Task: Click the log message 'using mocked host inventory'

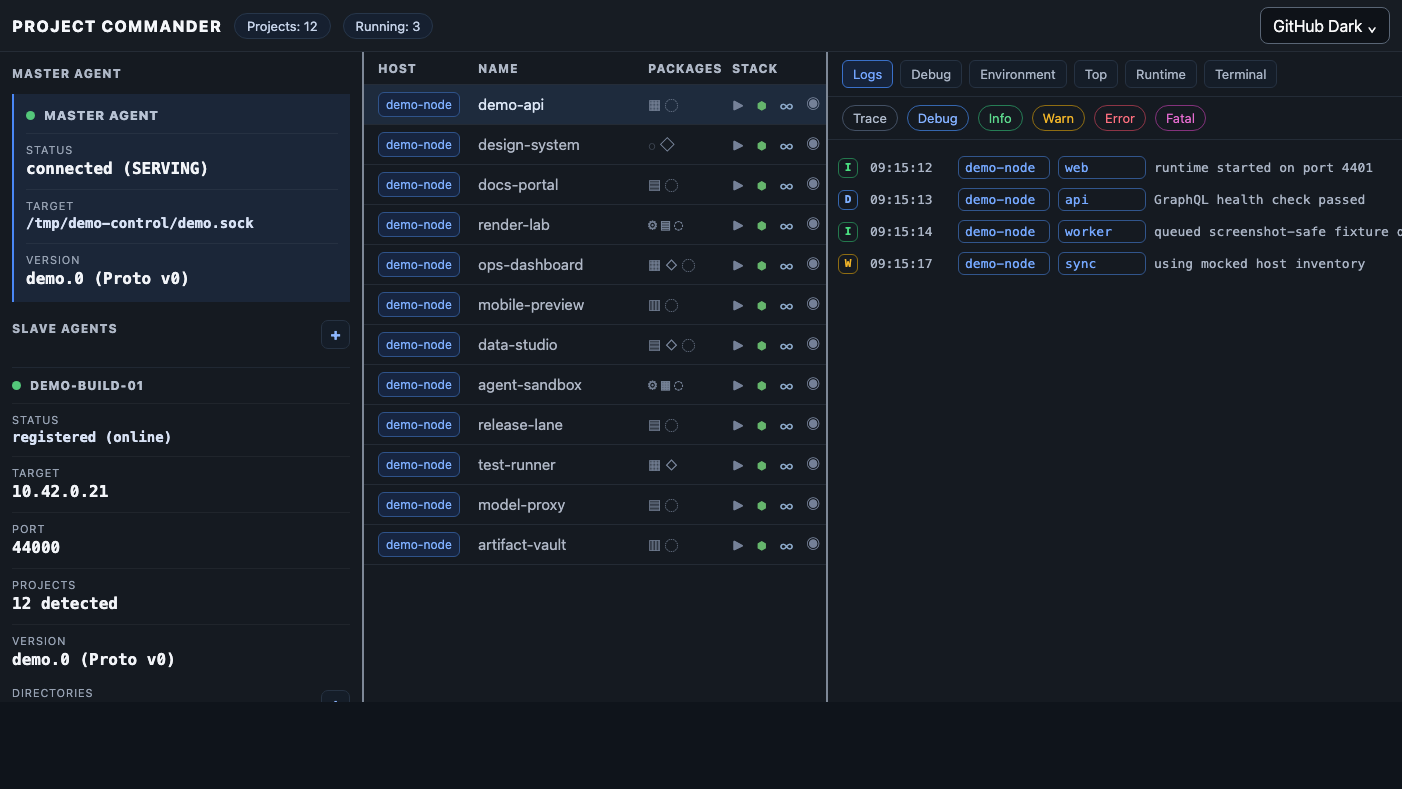Action: [1260, 264]
